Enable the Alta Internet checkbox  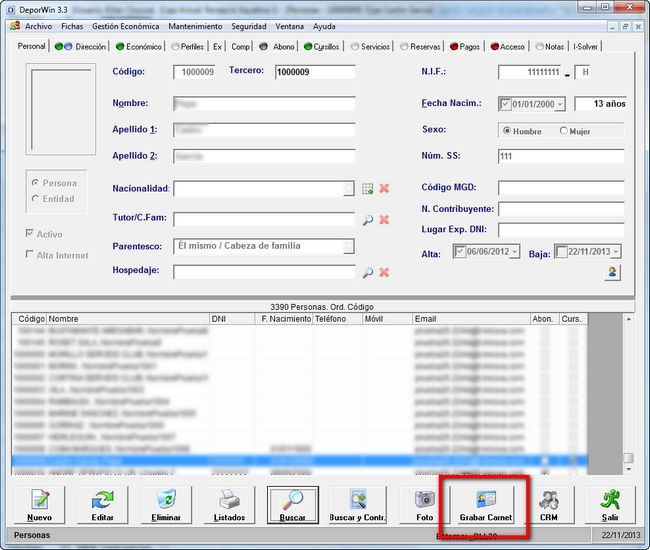coord(29,254)
